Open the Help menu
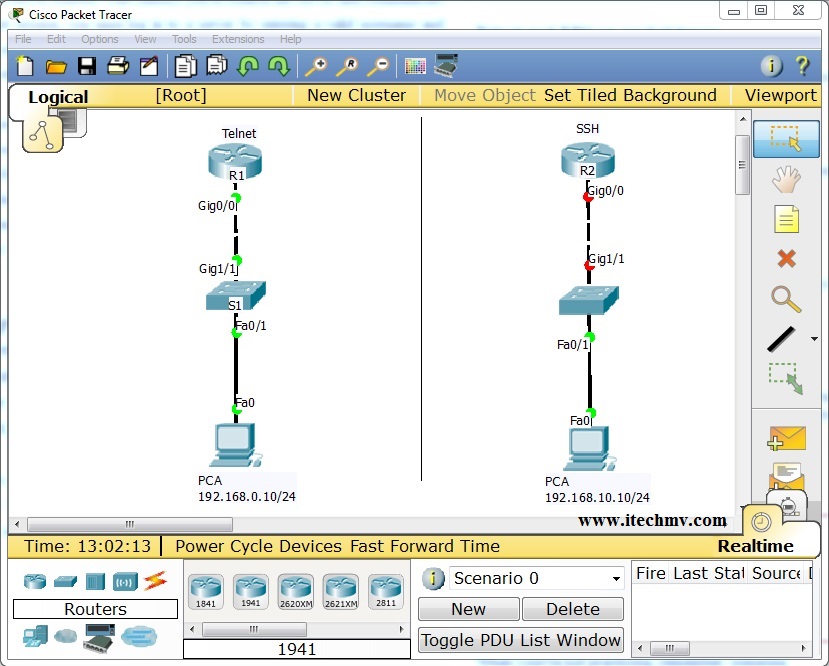This screenshot has width=829, height=666. tap(290, 39)
